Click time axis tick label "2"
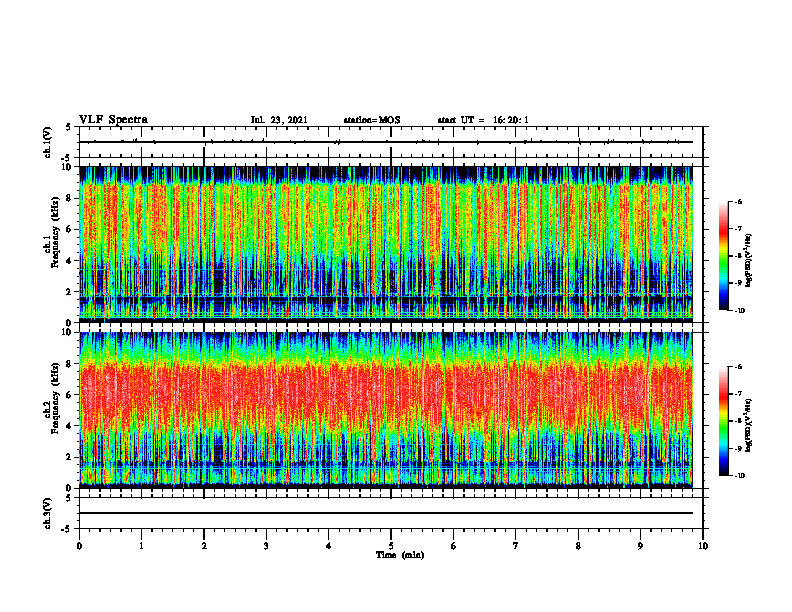792x612 pixels. pyautogui.click(x=204, y=546)
